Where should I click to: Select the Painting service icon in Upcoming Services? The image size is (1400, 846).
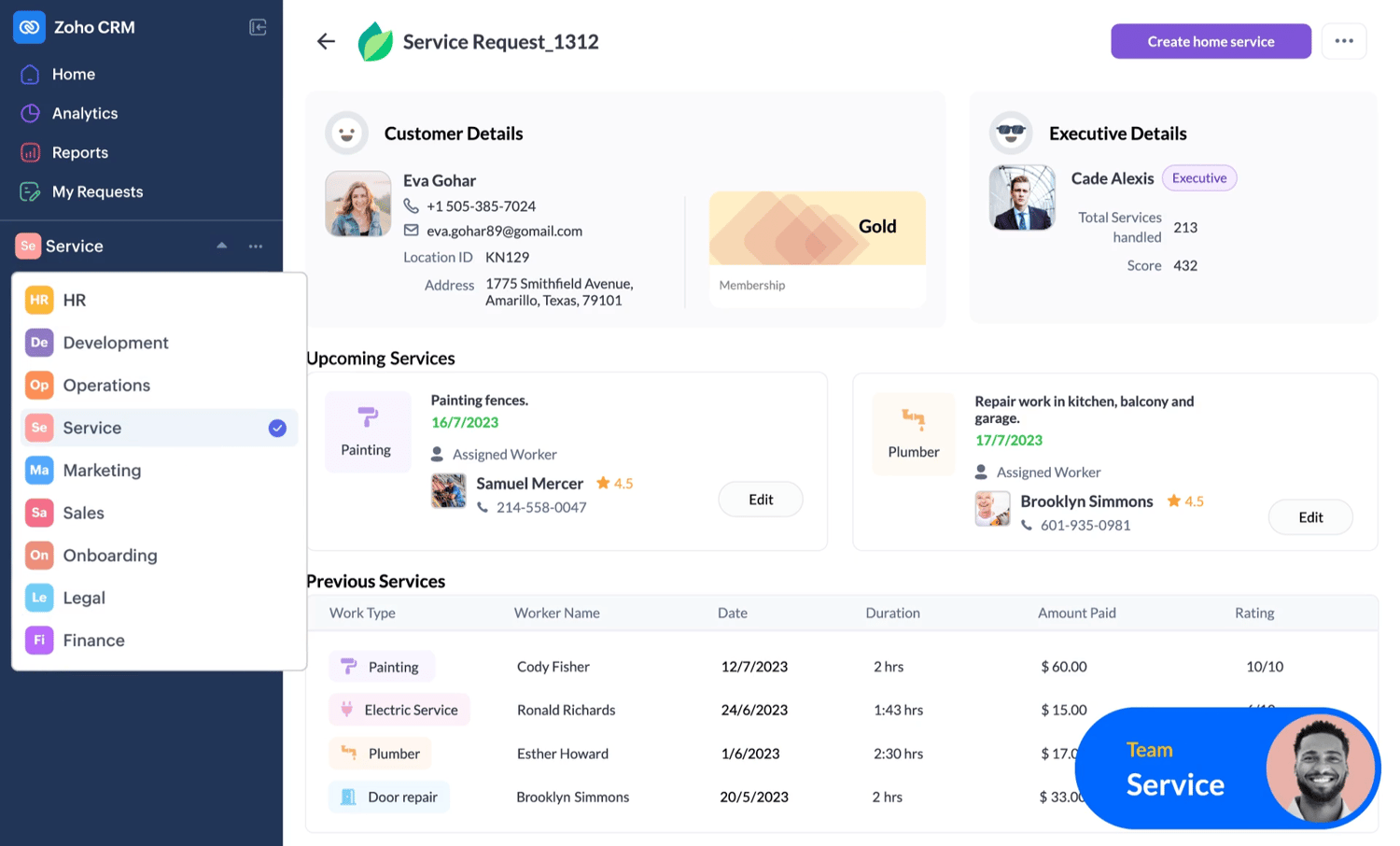point(367,417)
